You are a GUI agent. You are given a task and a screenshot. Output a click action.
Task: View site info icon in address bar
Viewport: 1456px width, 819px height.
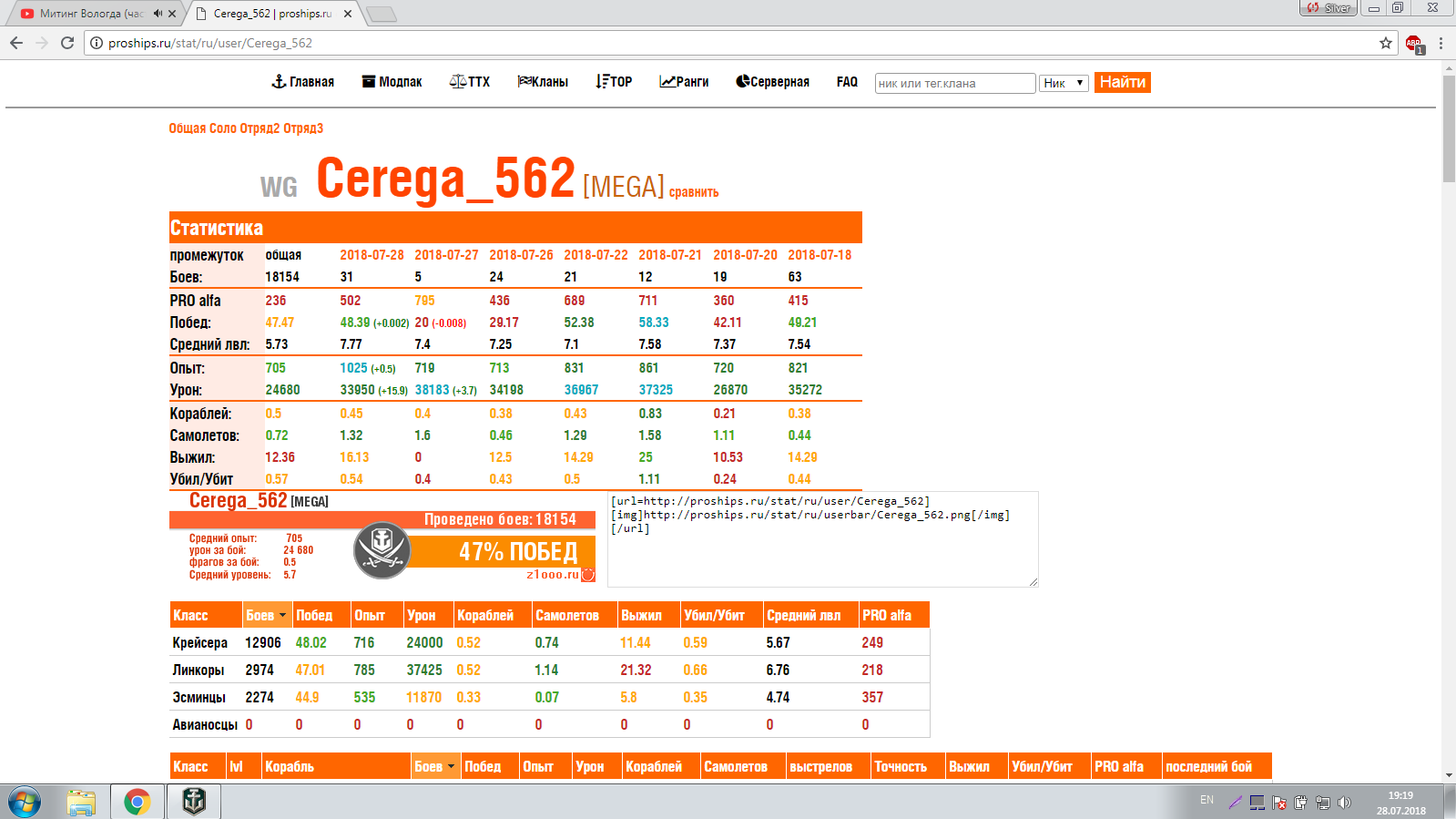[97, 43]
